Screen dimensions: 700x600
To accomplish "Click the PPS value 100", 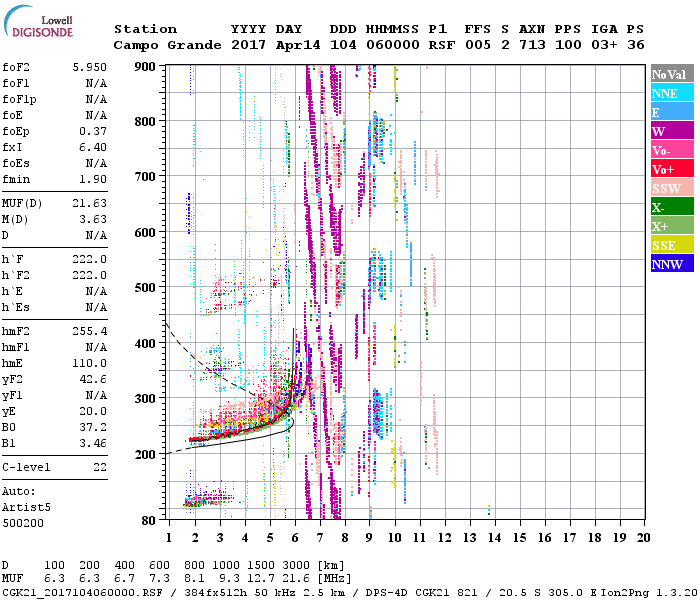I will [568, 45].
